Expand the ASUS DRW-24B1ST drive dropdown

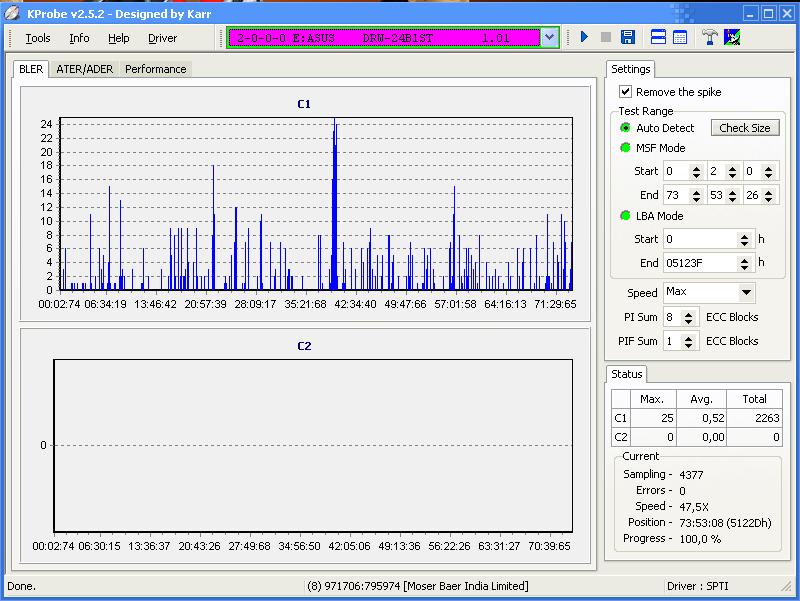coord(549,37)
